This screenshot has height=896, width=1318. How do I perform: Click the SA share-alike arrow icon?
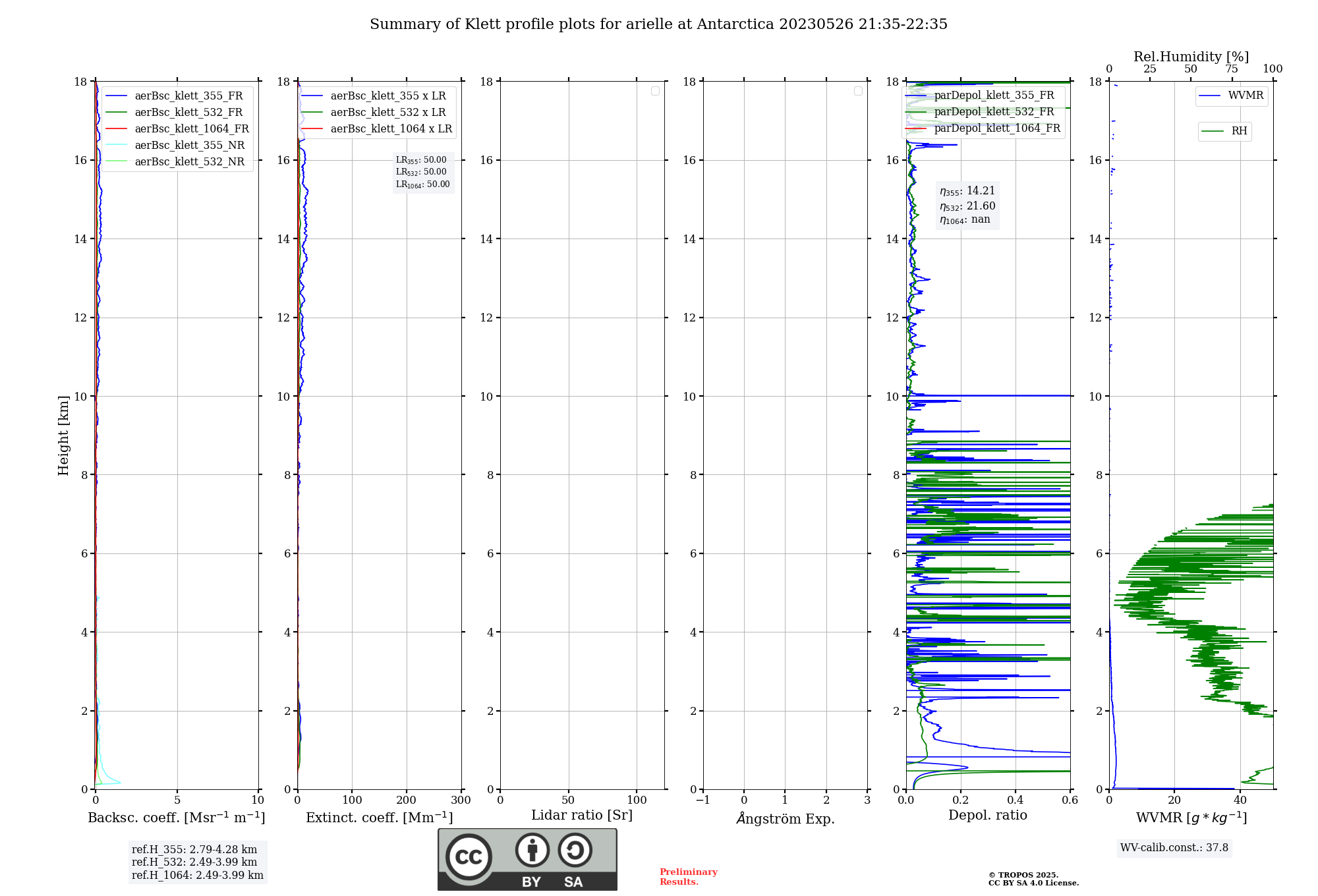tap(575, 850)
